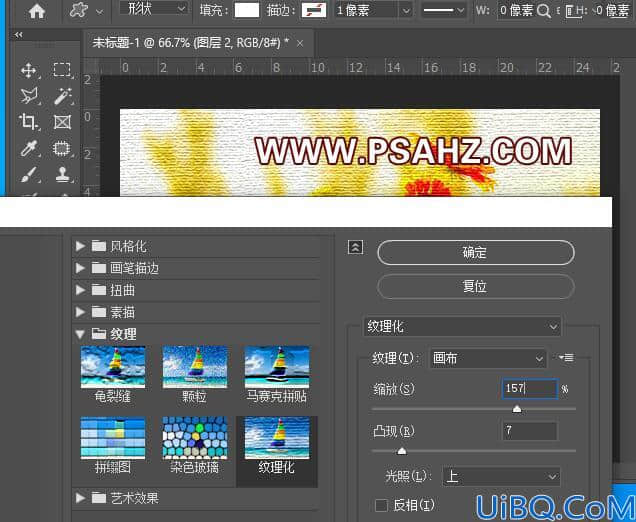
Task: Click the 复位 button
Action: 475,286
